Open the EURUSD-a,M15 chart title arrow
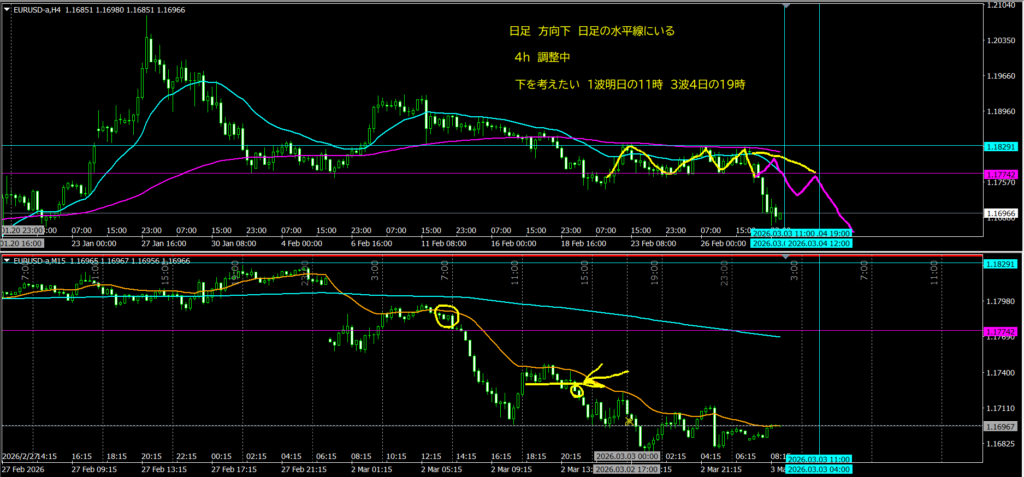Image resolution: width=1024 pixels, height=477 pixels. click(x=8, y=262)
